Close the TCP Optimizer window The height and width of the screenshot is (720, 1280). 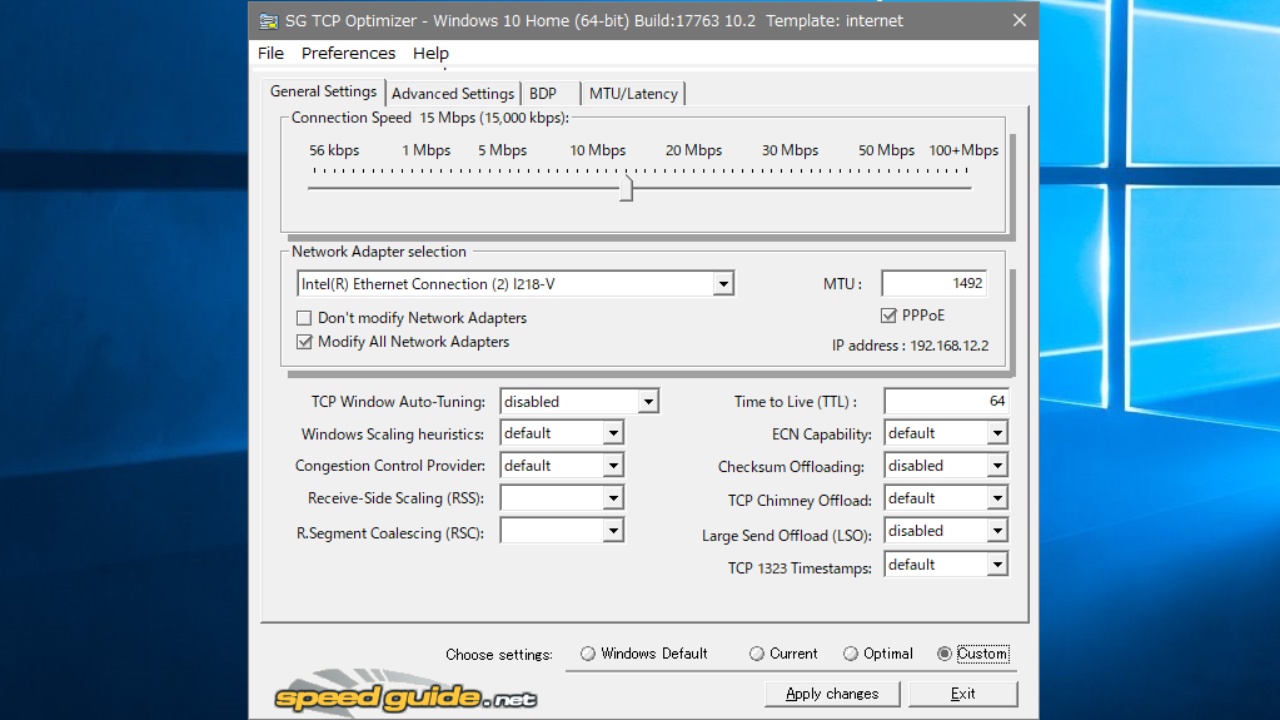[1019, 21]
